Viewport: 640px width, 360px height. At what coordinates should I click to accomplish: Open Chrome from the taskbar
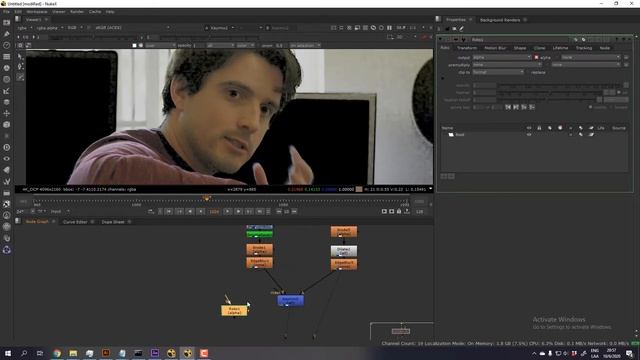coord(57,353)
